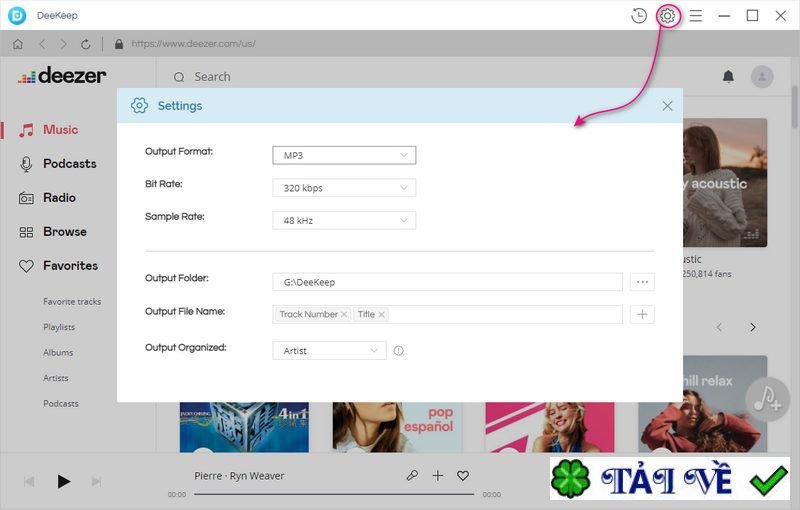Reload the Deezer page

[86, 44]
